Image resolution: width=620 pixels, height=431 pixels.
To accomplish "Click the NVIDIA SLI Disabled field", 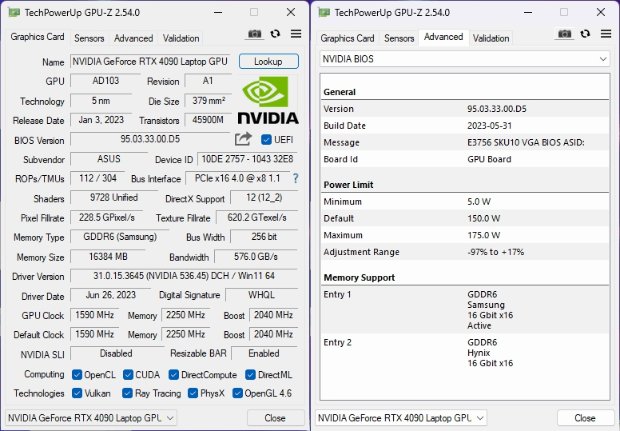I will (x=116, y=353).
